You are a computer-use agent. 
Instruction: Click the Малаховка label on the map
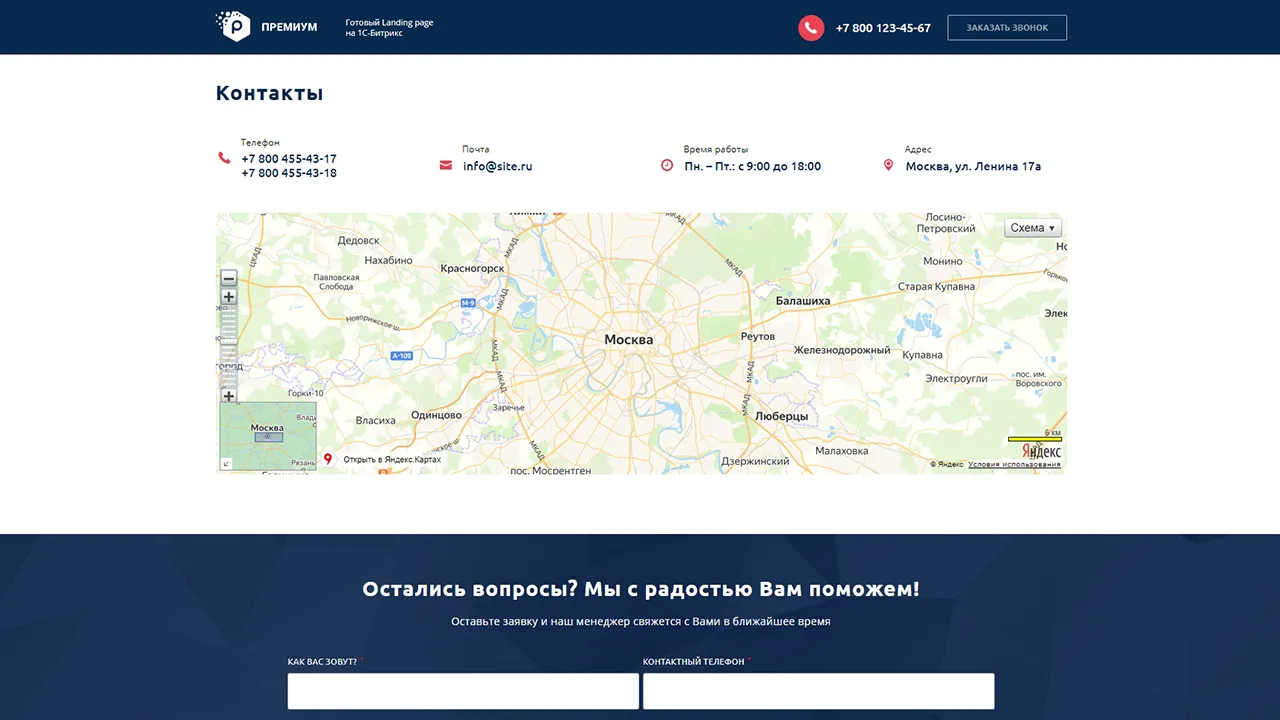841,450
